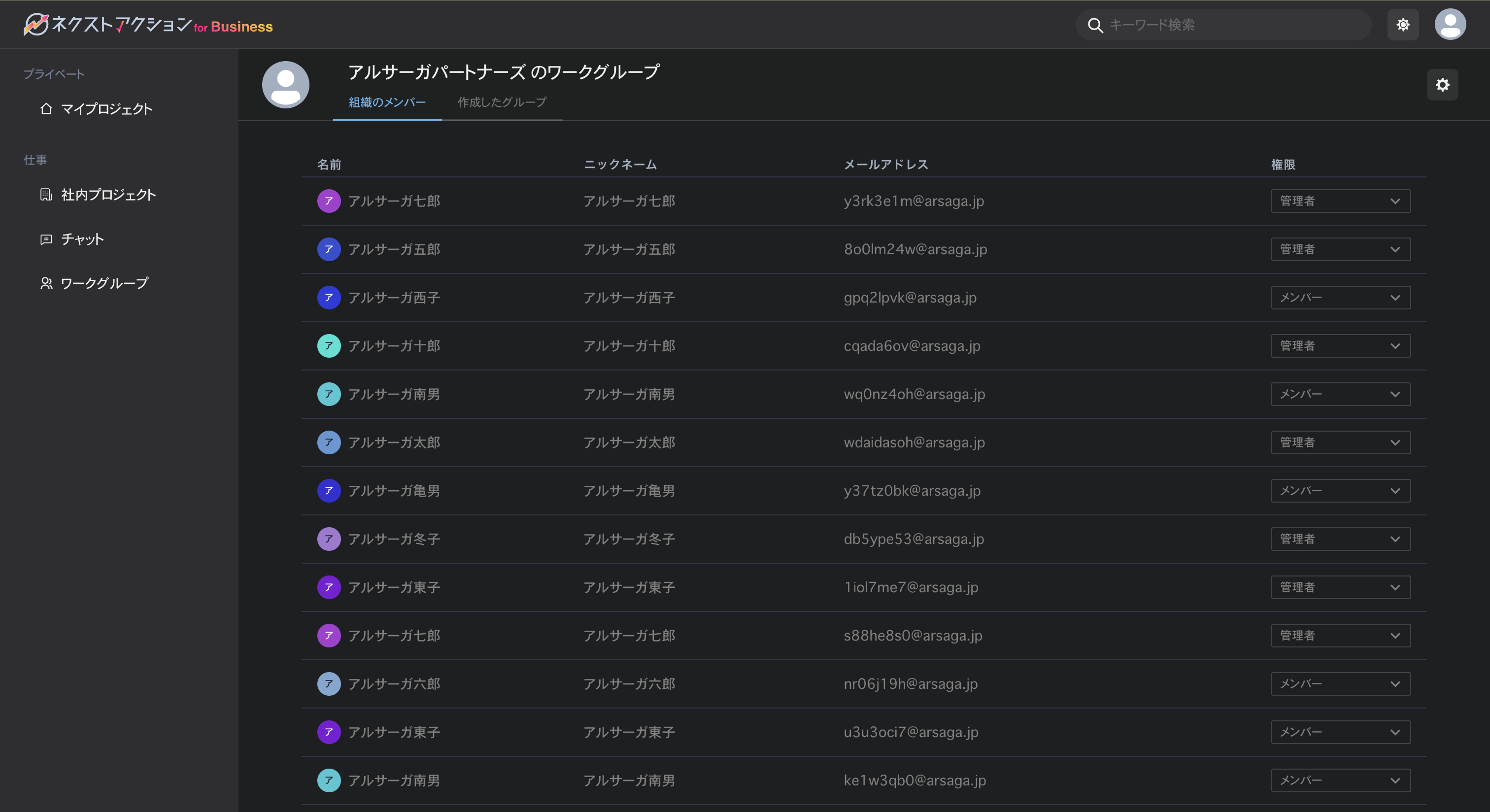Open チャット in sidebar
1490x812 pixels.
[72, 239]
